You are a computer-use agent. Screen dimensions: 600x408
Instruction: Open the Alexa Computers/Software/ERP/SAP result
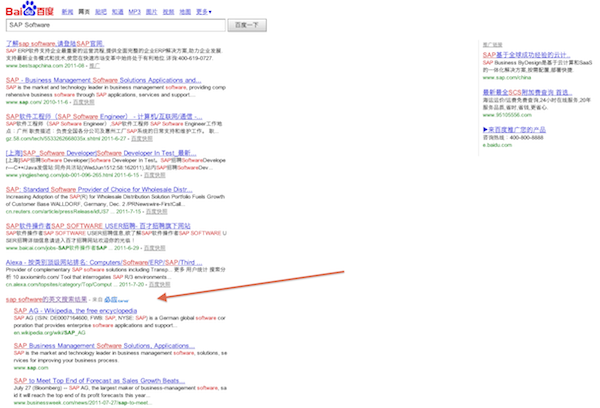pos(104,262)
